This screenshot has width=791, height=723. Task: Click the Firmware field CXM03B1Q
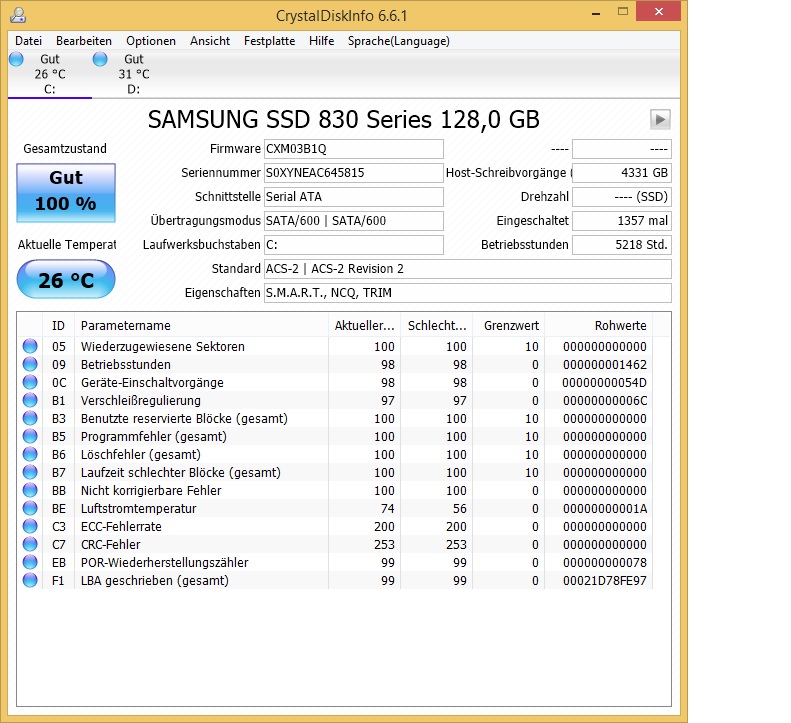pos(354,149)
